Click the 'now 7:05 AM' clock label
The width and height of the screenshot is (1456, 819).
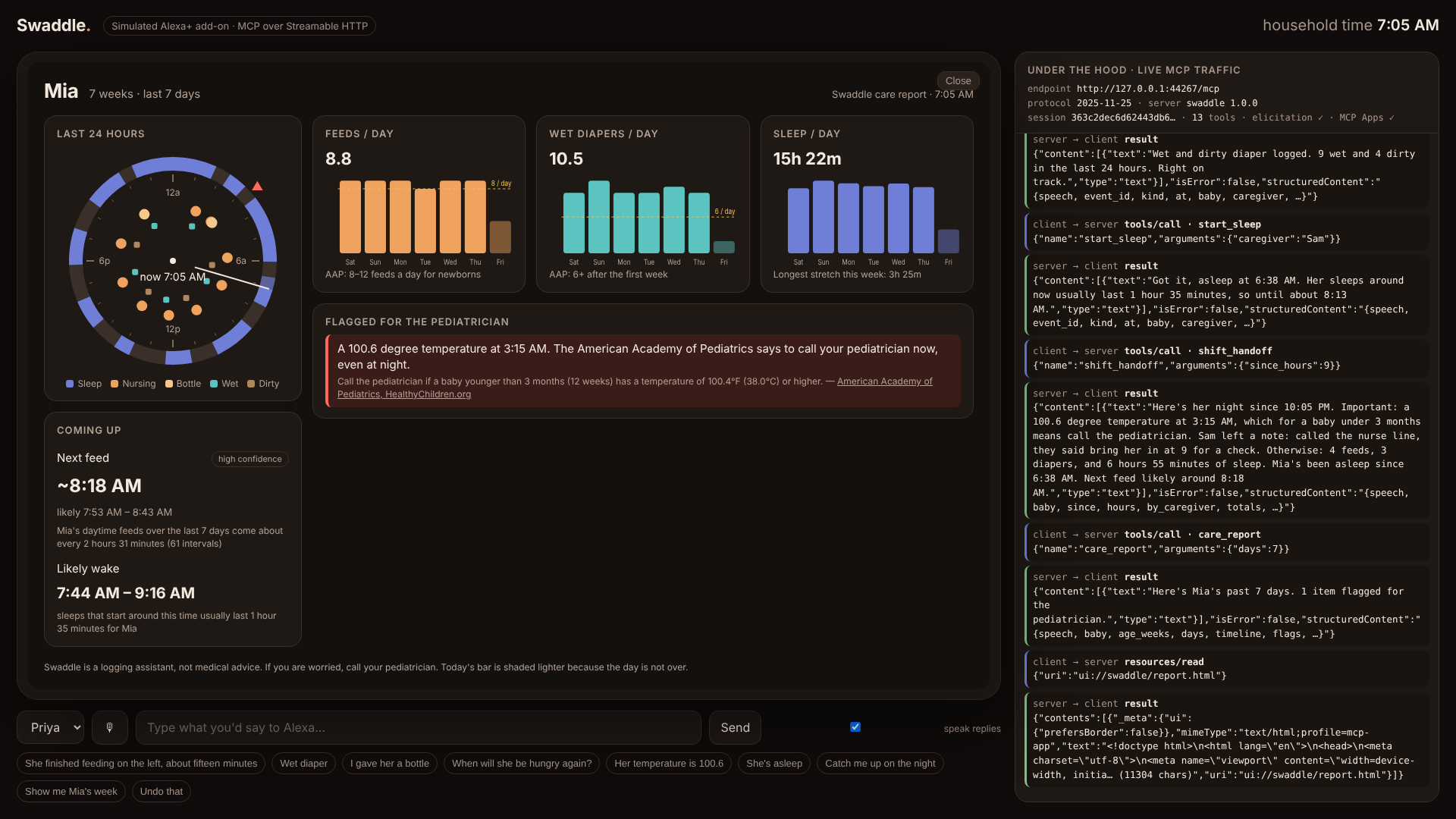pyautogui.click(x=173, y=277)
